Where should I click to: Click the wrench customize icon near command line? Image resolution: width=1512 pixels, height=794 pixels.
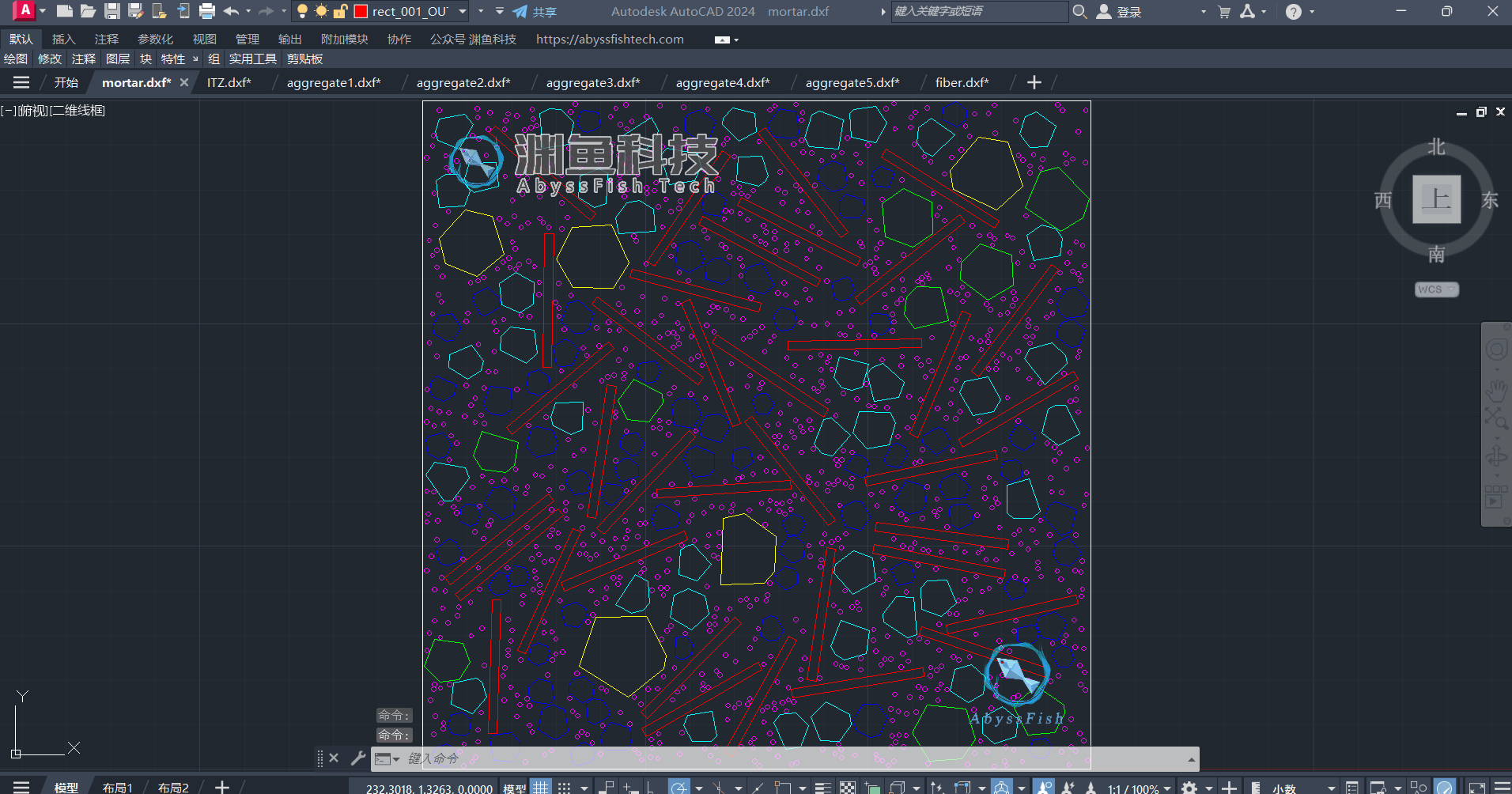click(x=358, y=758)
